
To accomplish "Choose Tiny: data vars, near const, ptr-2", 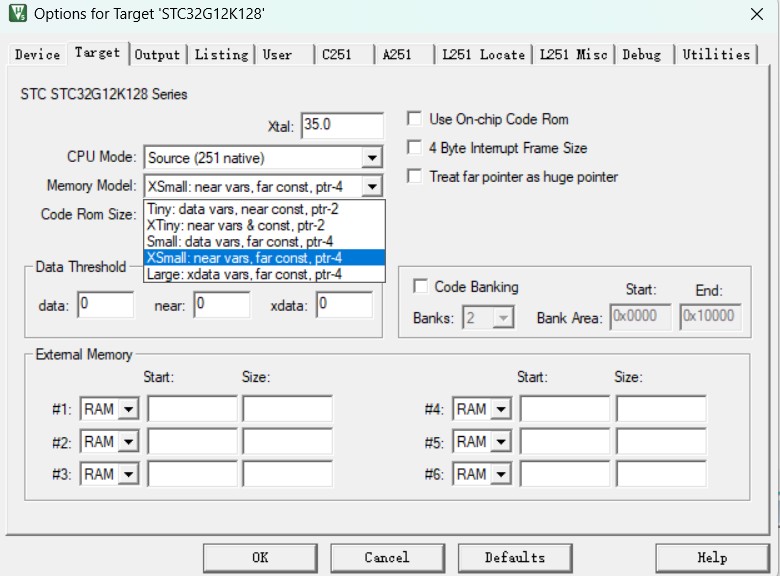I will 264,209.
